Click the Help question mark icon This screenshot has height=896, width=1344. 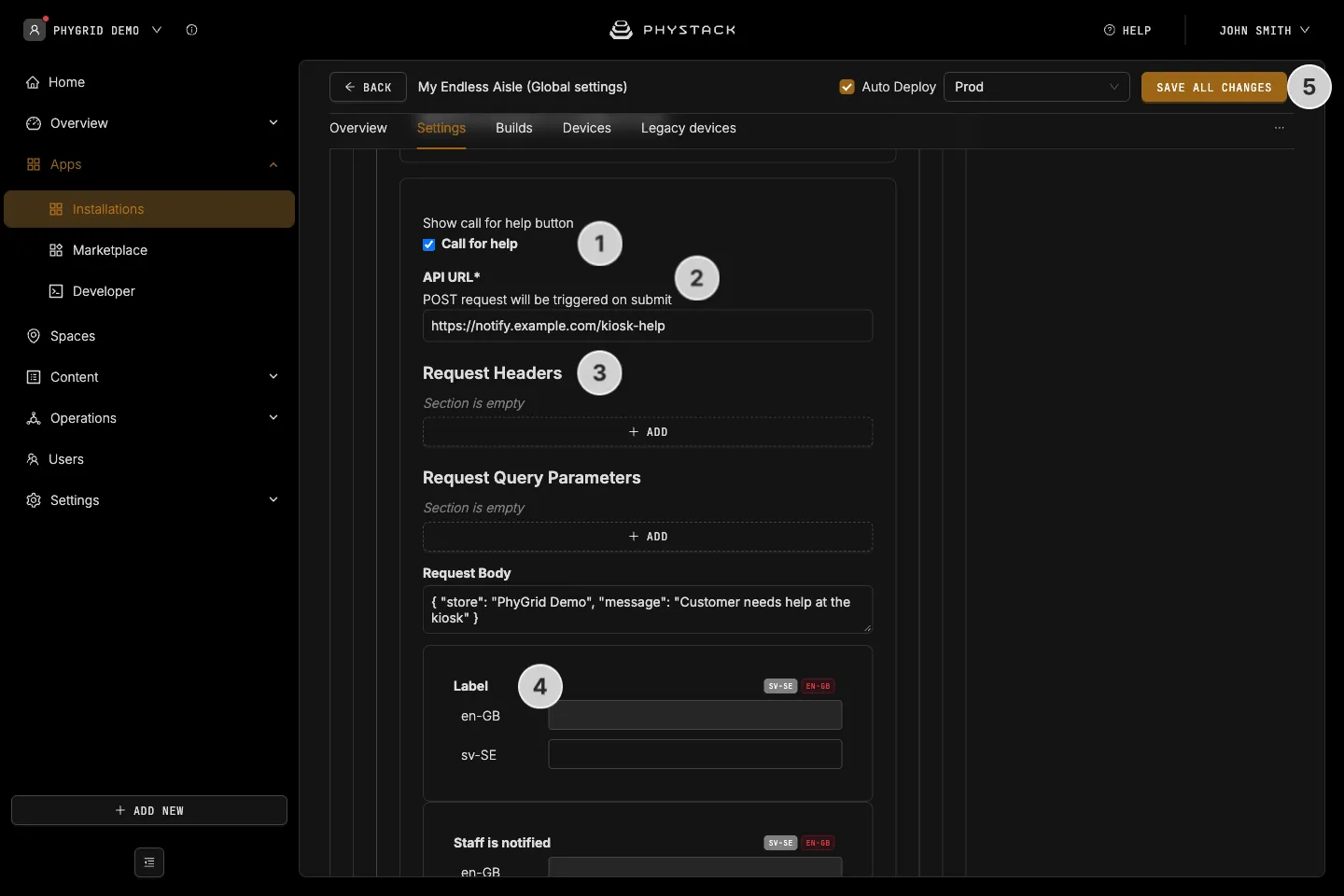pos(1110,30)
